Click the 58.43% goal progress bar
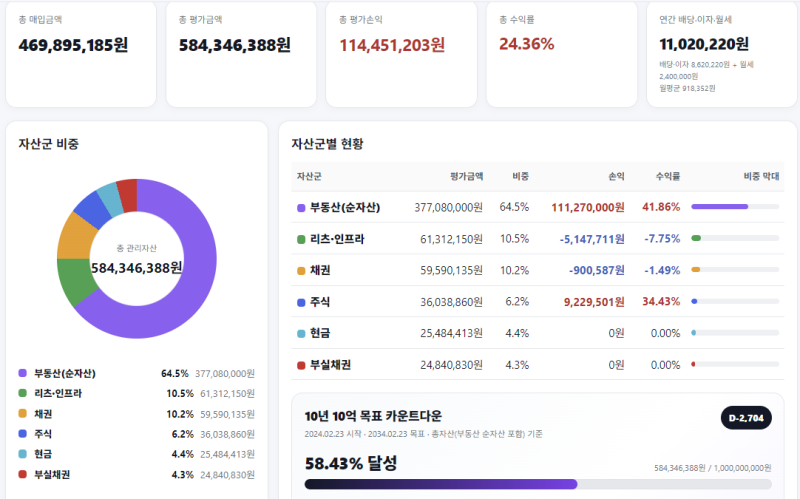 pyautogui.click(x=538, y=484)
